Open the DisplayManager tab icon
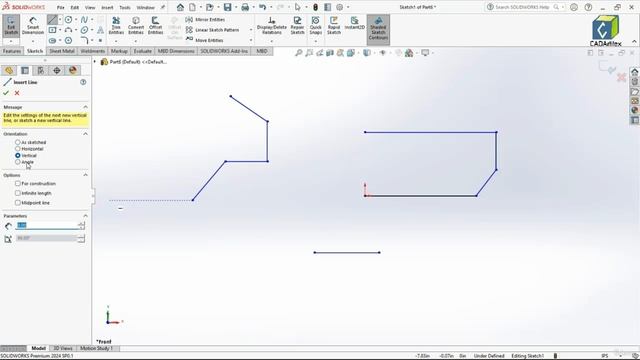 73,70
